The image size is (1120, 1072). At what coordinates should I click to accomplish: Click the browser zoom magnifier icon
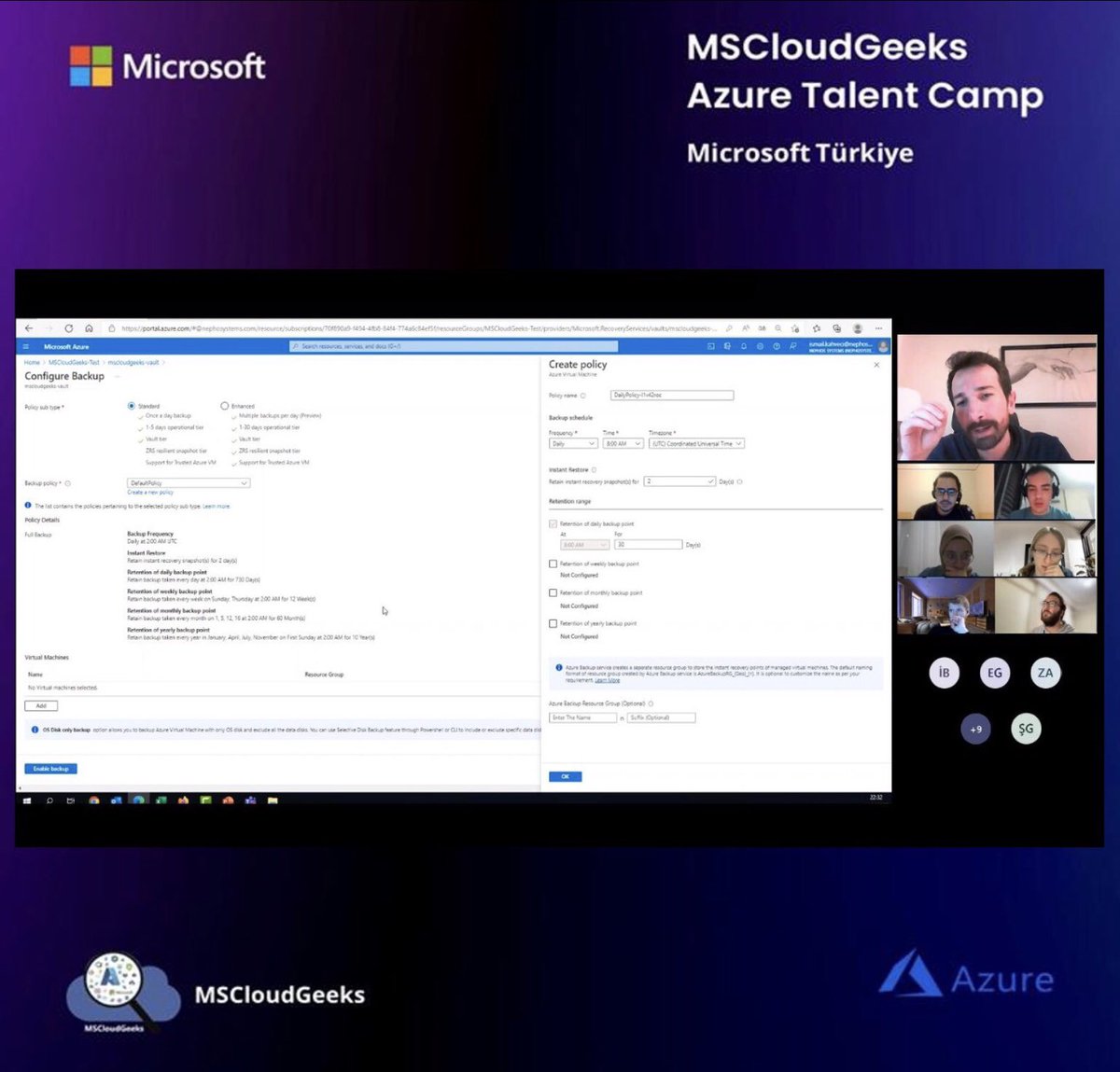click(x=778, y=328)
